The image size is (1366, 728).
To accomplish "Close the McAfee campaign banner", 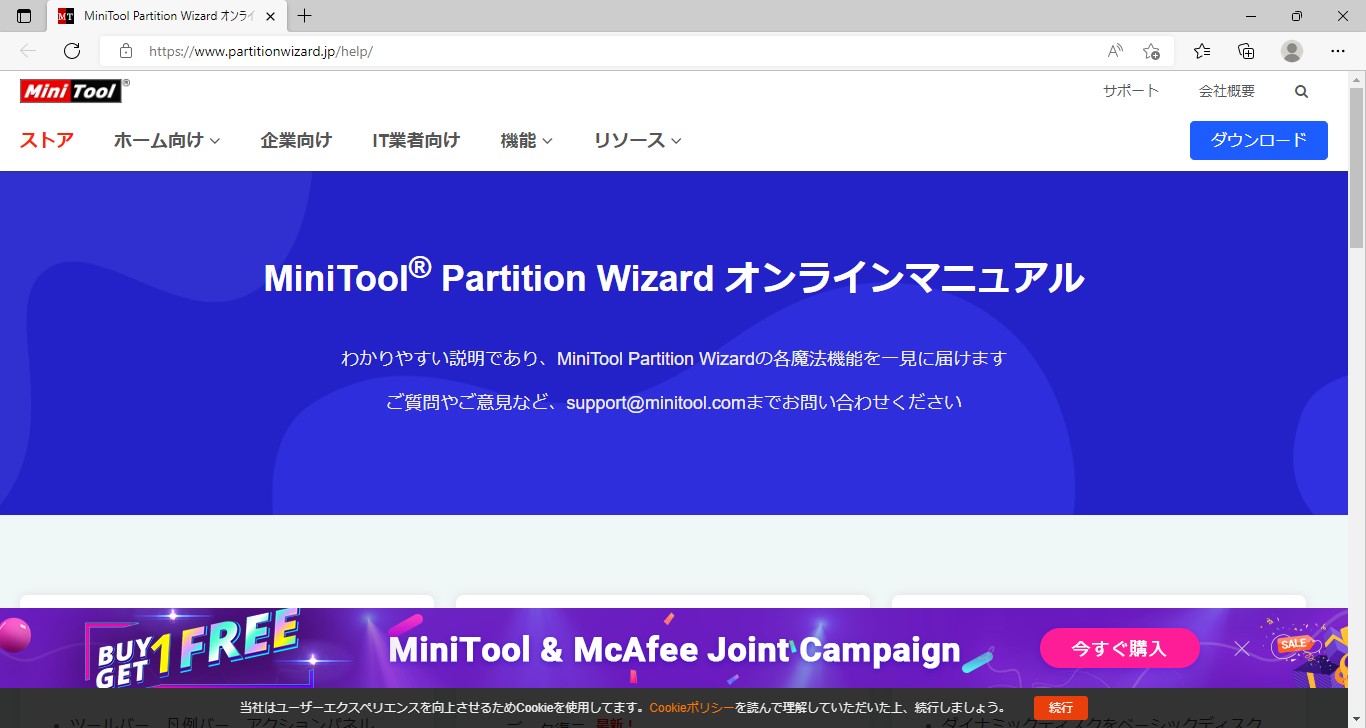I will (x=1242, y=649).
